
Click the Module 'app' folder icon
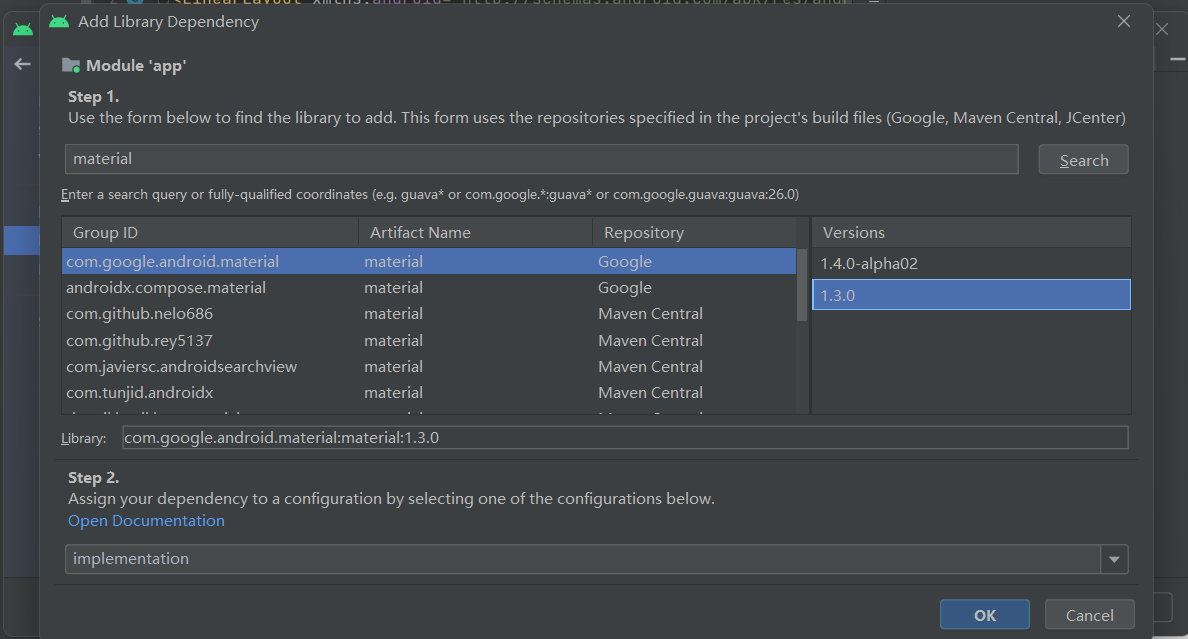tap(71, 66)
